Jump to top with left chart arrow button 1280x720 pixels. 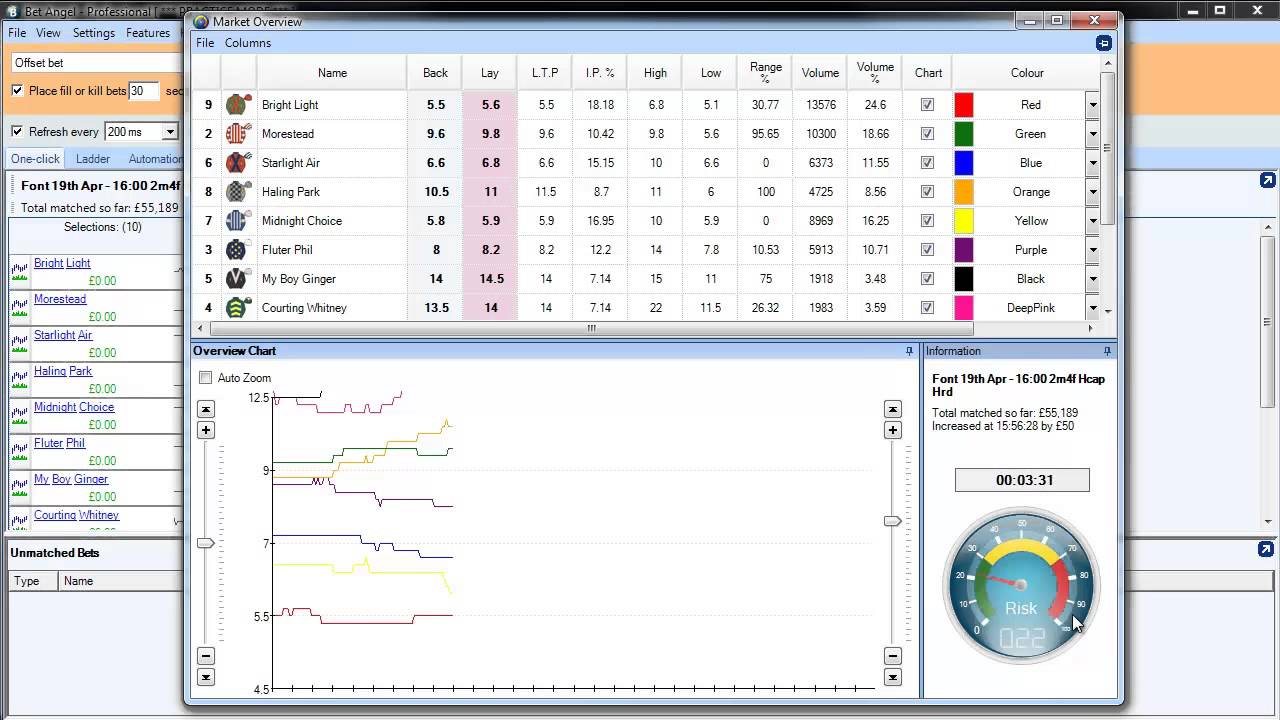point(206,409)
